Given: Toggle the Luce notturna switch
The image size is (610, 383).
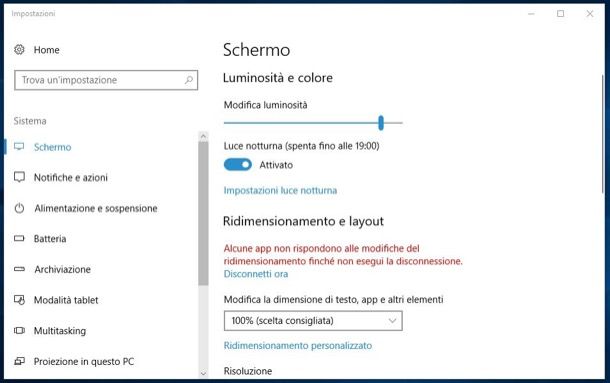Looking at the screenshot, I should (x=238, y=165).
